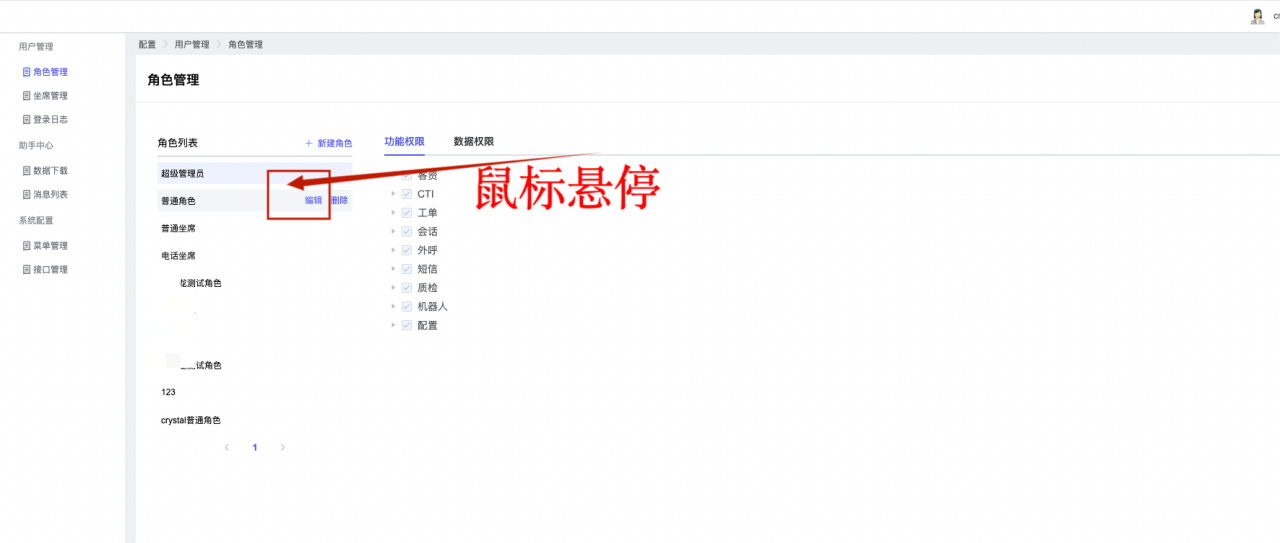Click 用户管理 in the breadcrumb
The width and height of the screenshot is (1280, 543).
click(x=192, y=45)
